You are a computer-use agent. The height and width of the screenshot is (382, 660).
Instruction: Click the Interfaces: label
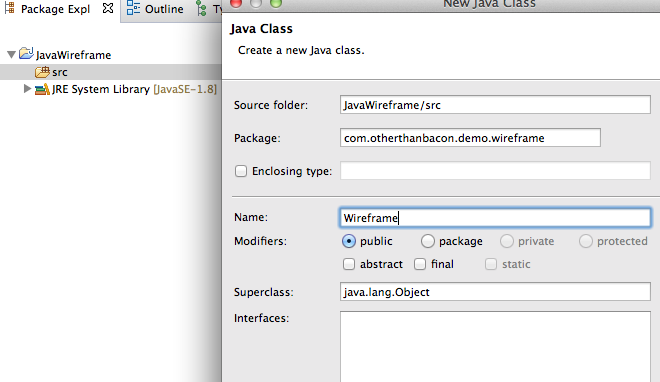click(x=261, y=318)
